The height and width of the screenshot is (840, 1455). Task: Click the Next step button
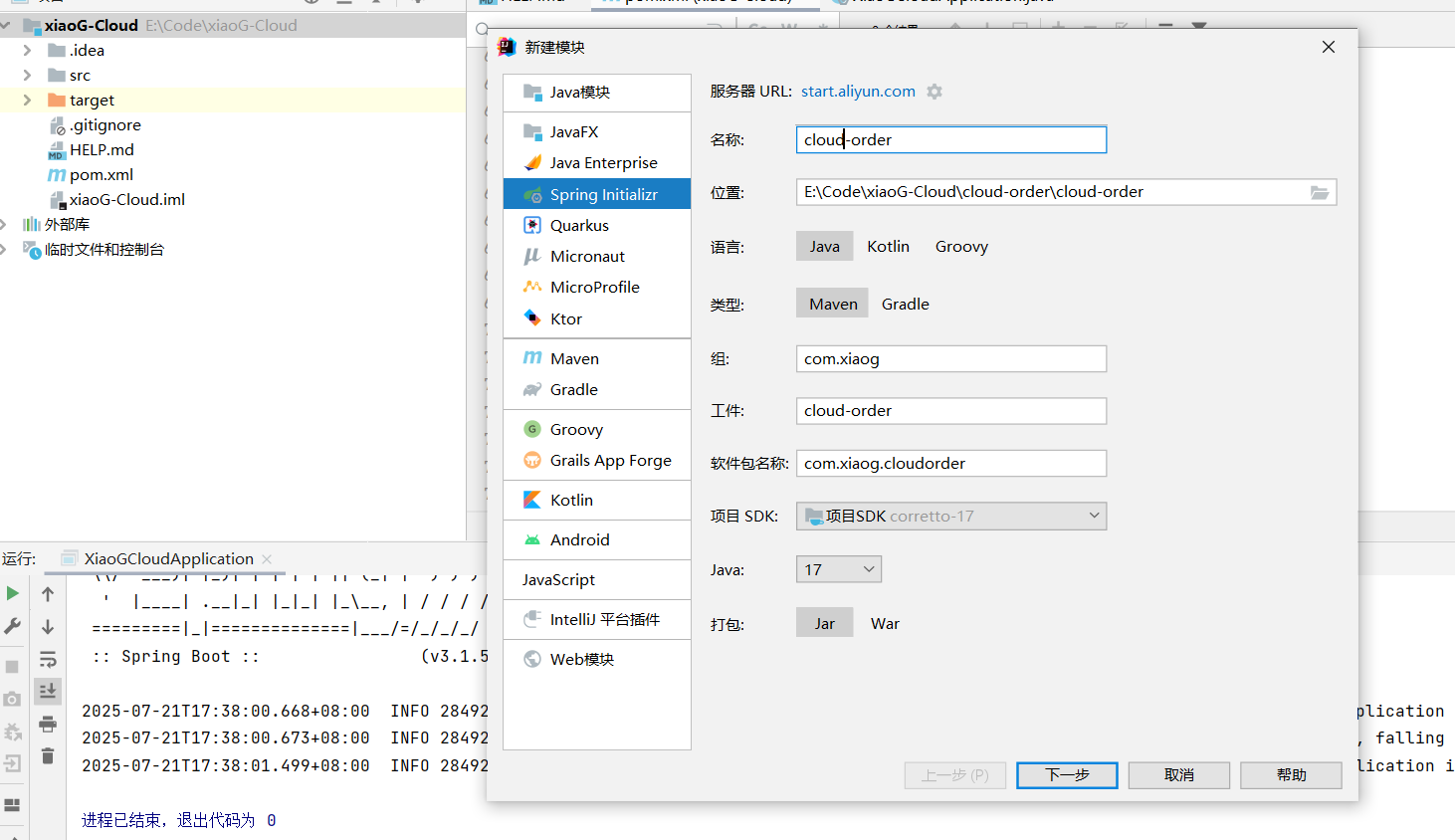click(1067, 775)
